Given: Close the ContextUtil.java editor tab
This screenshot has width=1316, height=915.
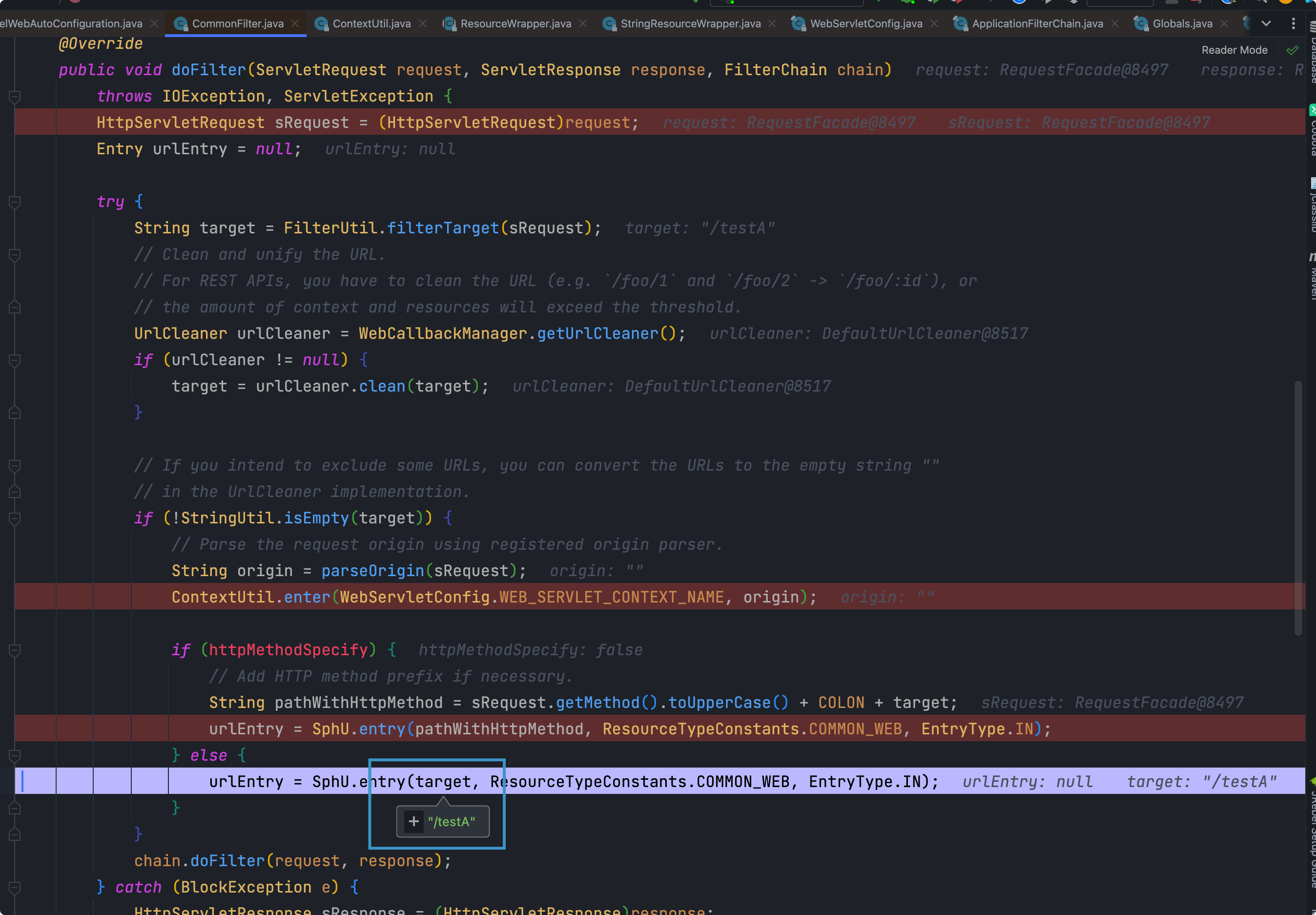Looking at the screenshot, I should click(x=422, y=23).
